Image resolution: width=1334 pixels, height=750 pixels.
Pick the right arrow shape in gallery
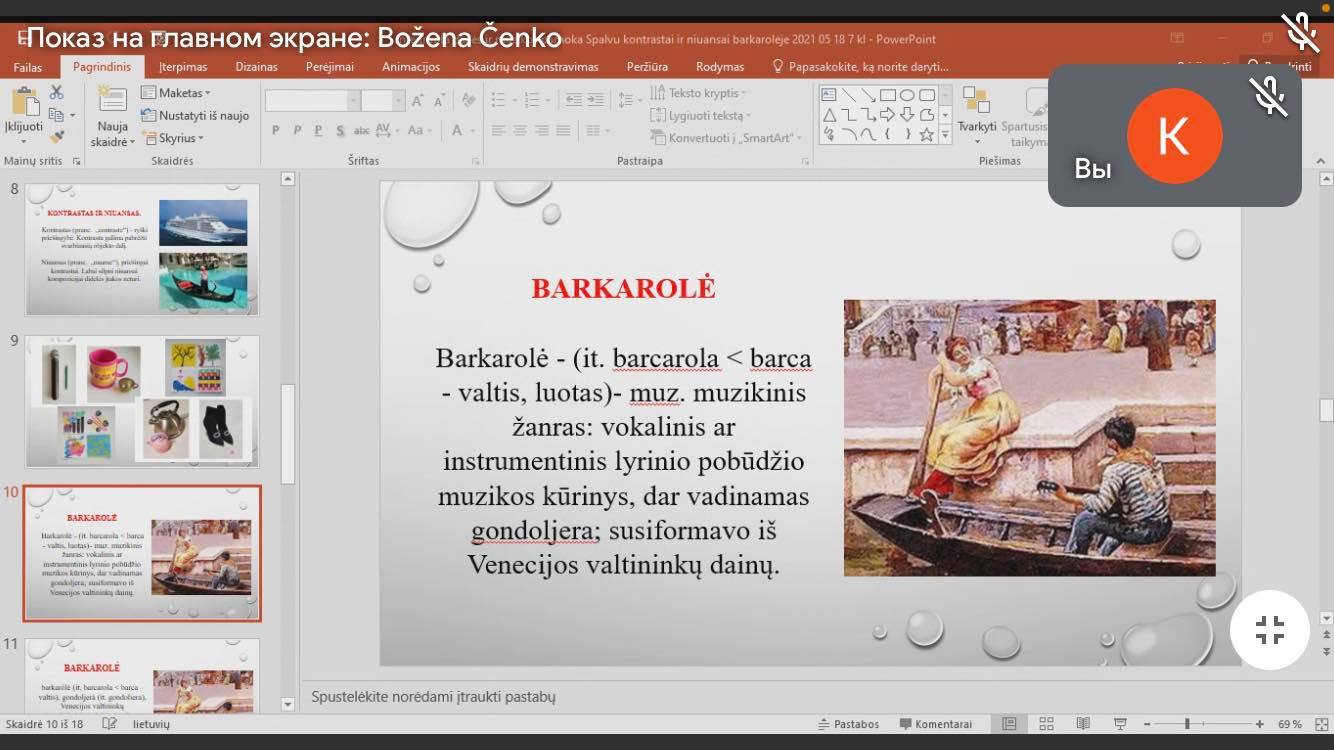[887, 115]
